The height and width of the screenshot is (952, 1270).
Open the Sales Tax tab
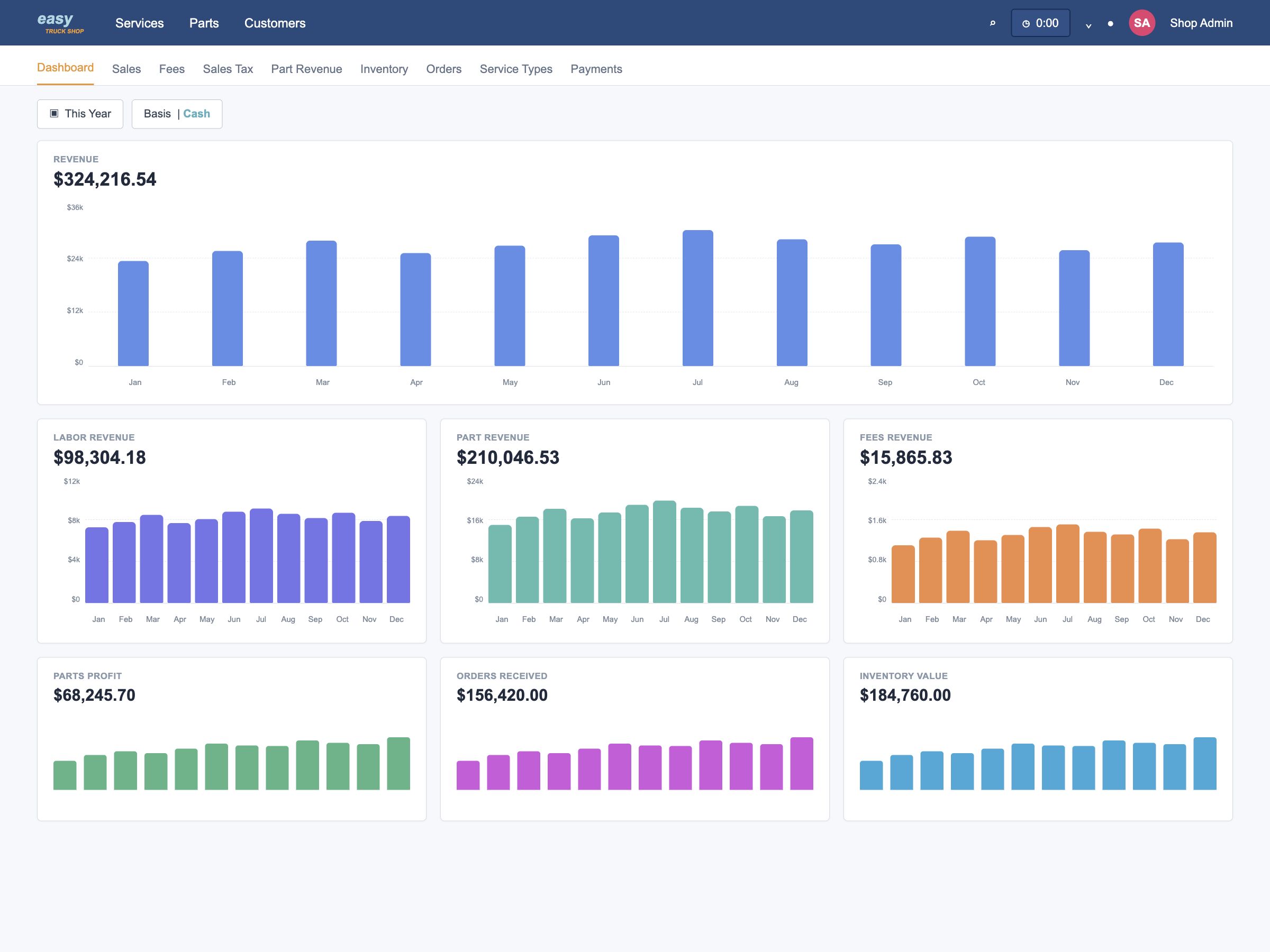coord(228,69)
